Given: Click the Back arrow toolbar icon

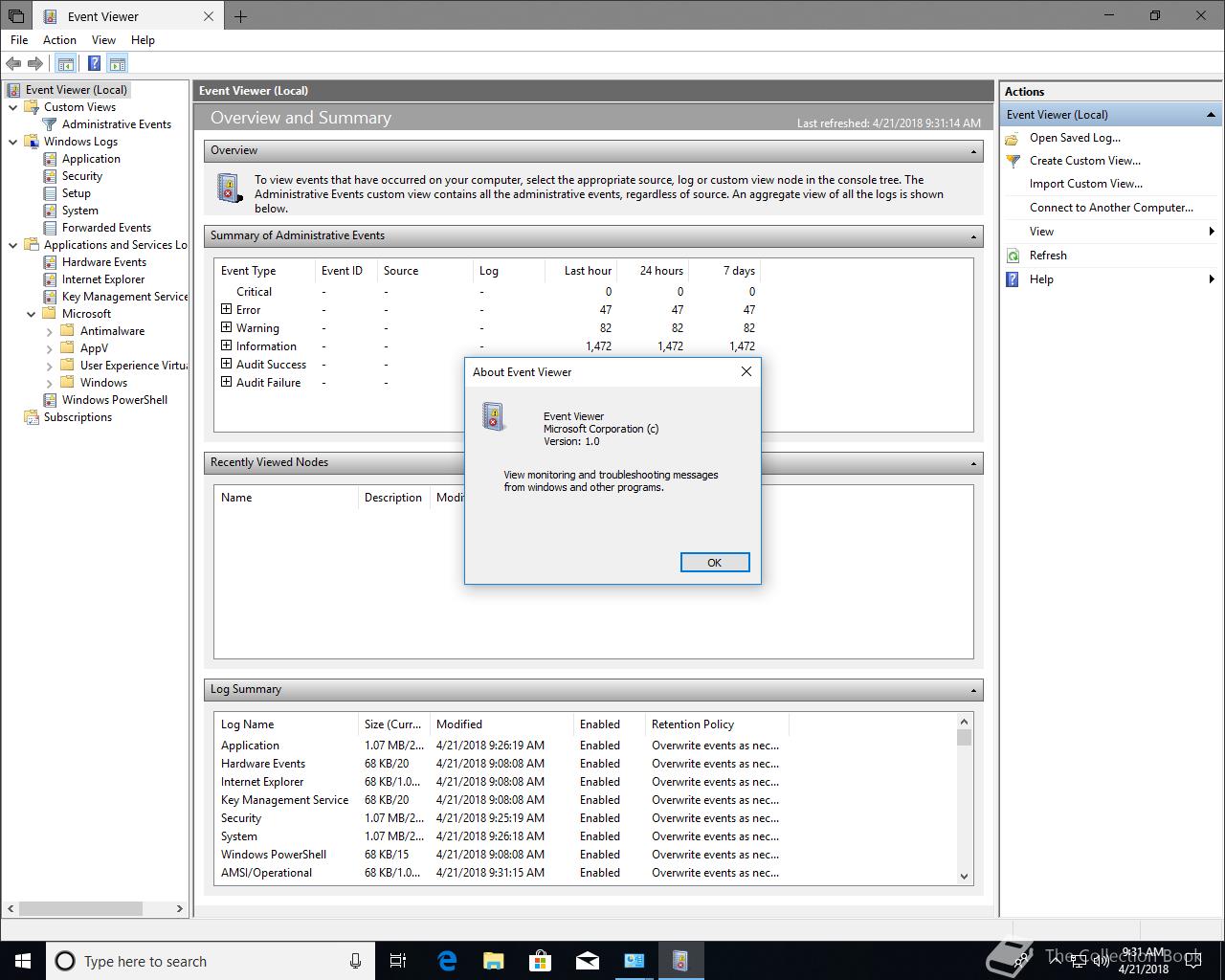Looking at the screenshot, I should coord(13,64).
